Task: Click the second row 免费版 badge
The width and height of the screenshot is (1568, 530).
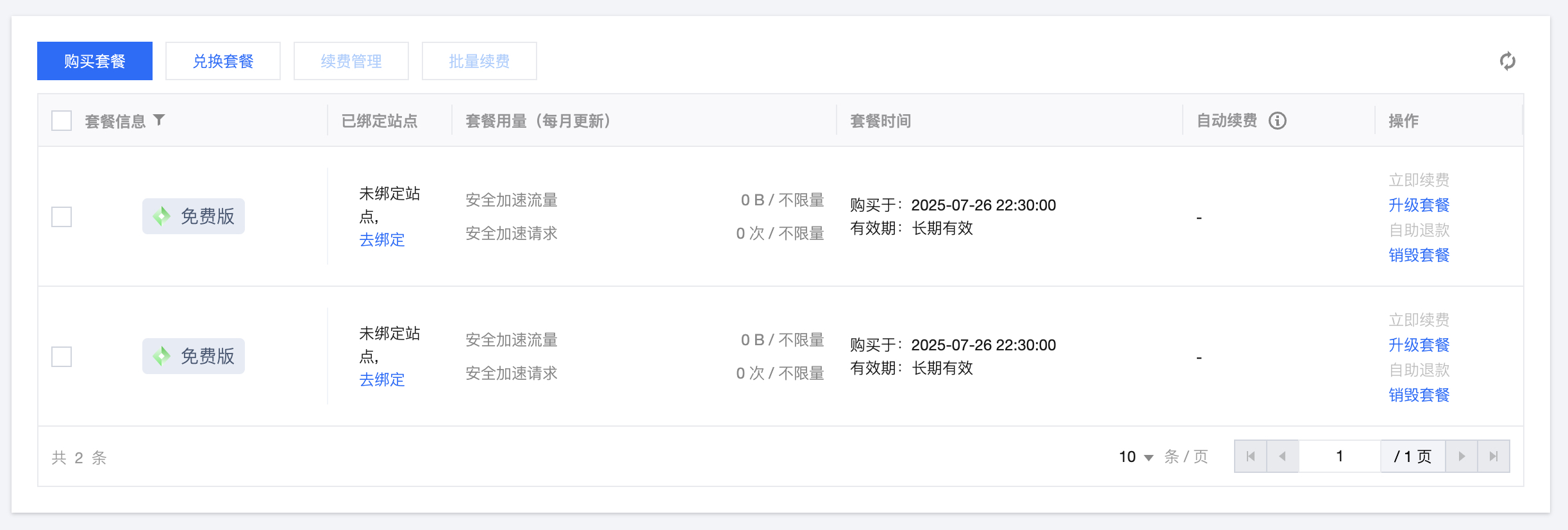Action: [x=194, y=356]
